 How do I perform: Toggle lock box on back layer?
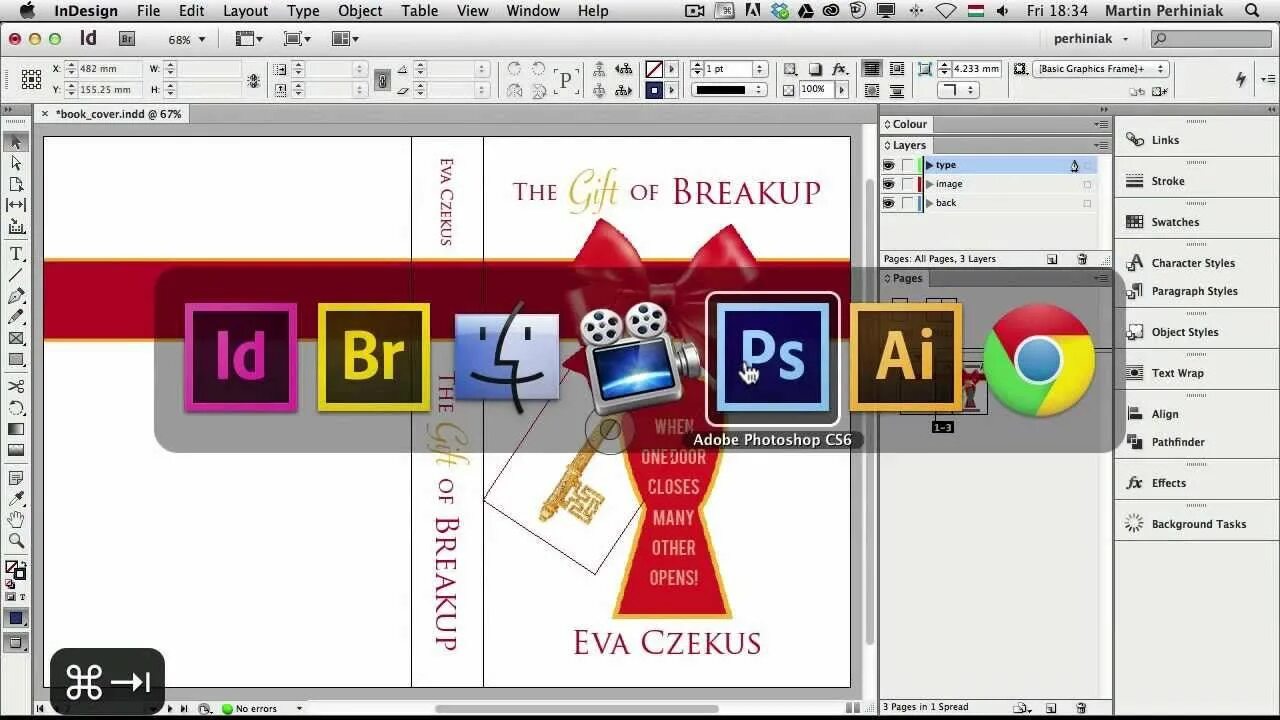907,203
